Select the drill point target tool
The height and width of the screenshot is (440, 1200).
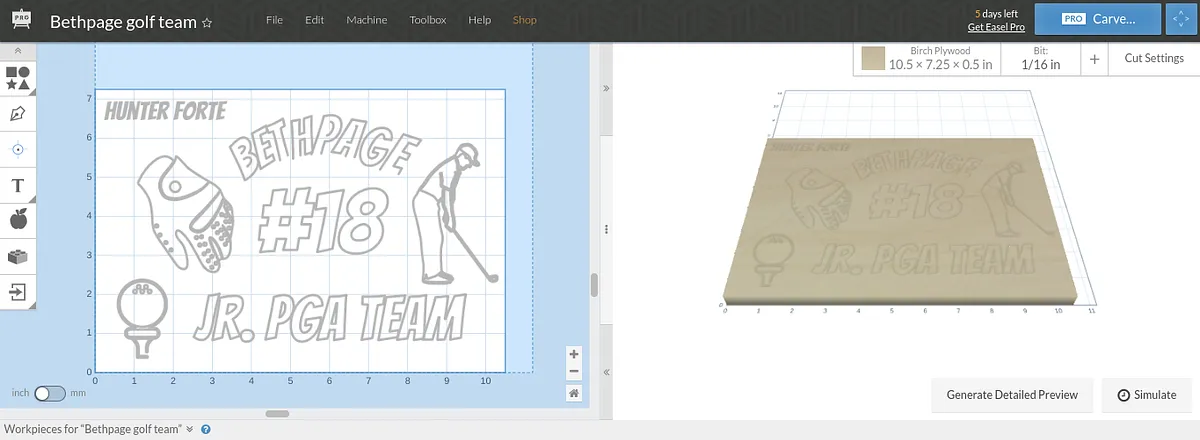[17, 149]
